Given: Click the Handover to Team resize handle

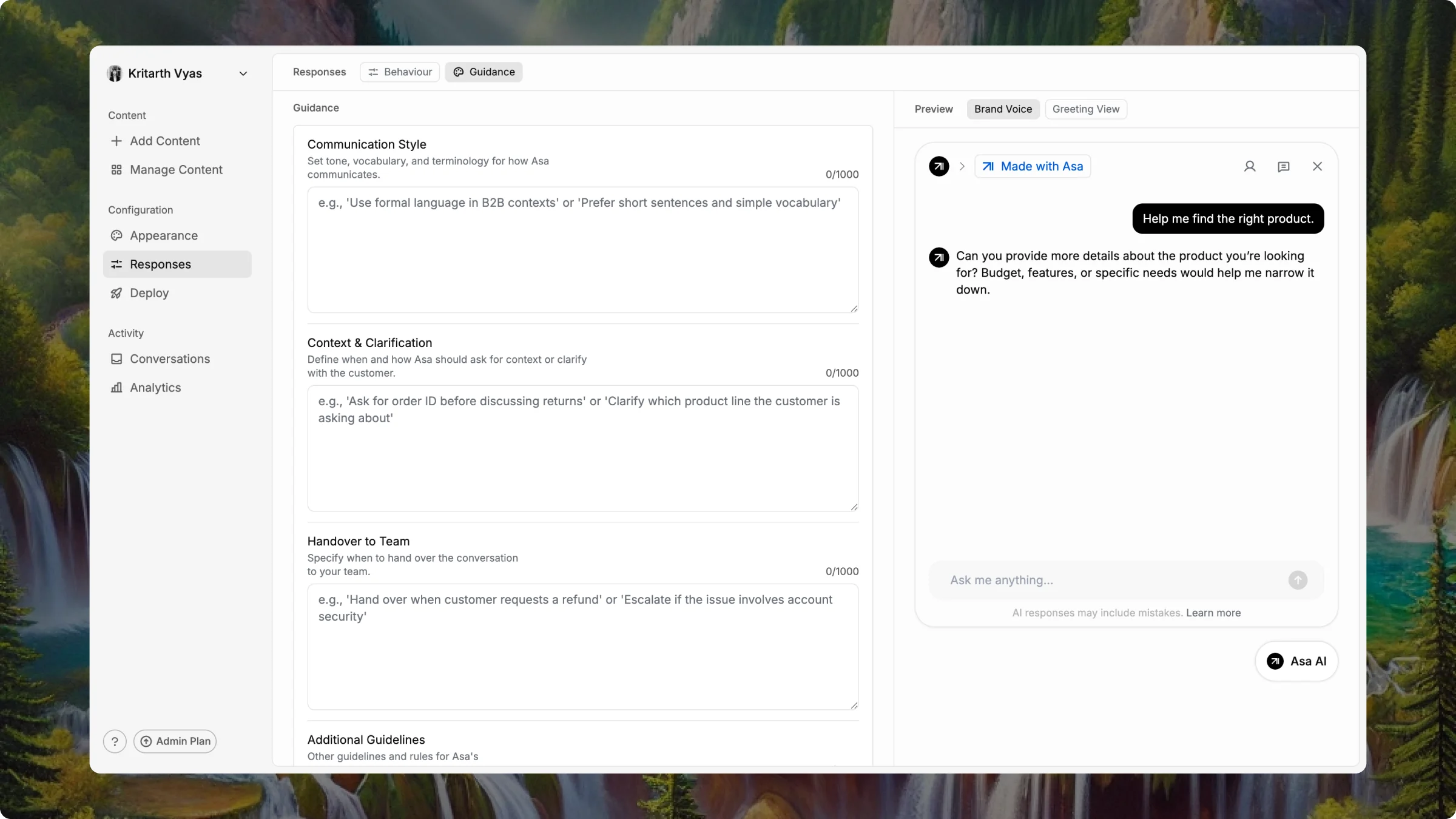Looking at the screenshot, I should (854, 706).
